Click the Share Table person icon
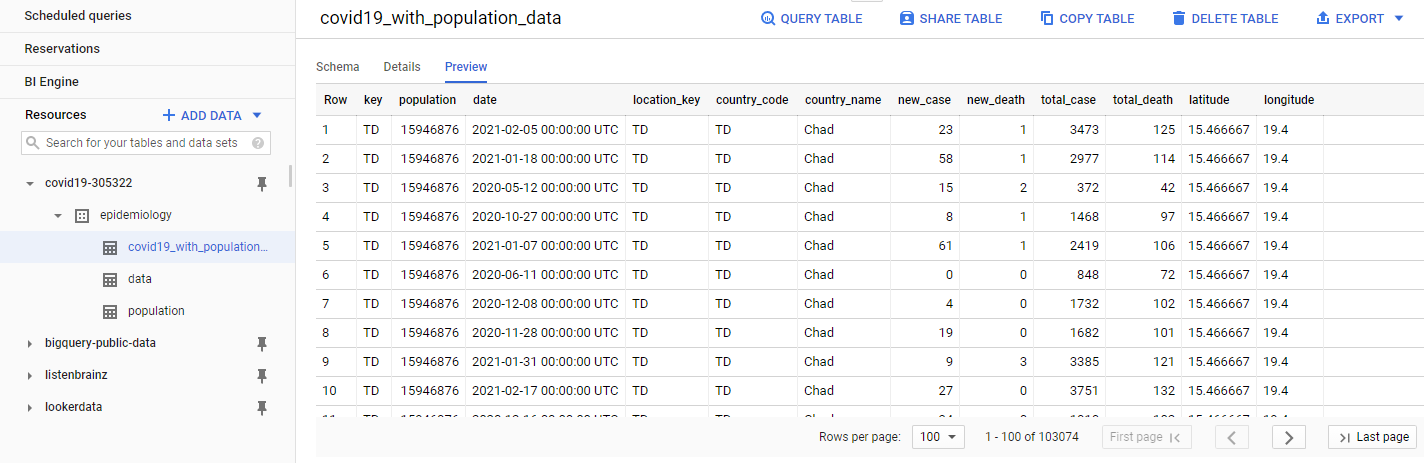Screen dimensions: 1424x463 907,19
